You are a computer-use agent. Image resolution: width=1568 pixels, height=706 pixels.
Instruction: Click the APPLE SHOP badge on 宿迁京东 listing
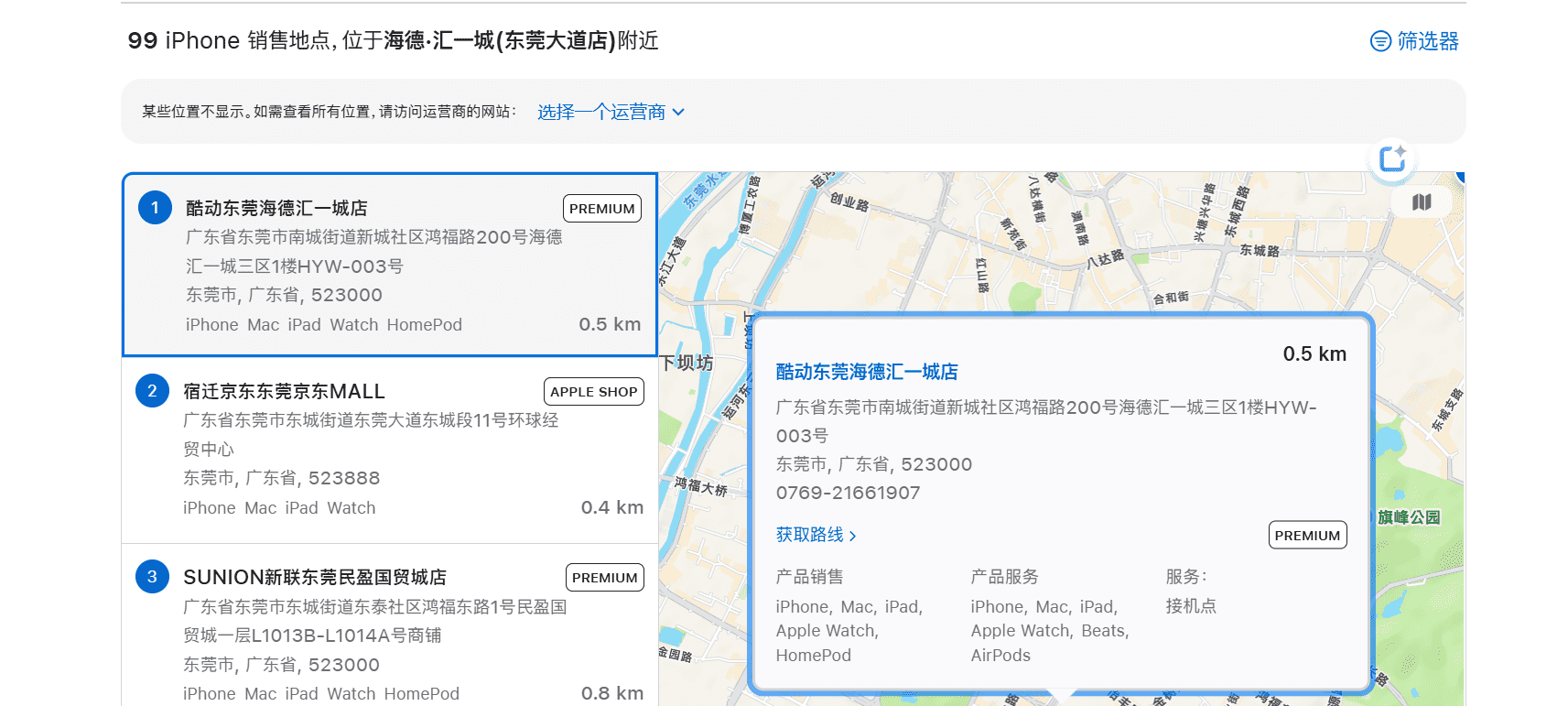pos(593,392)
